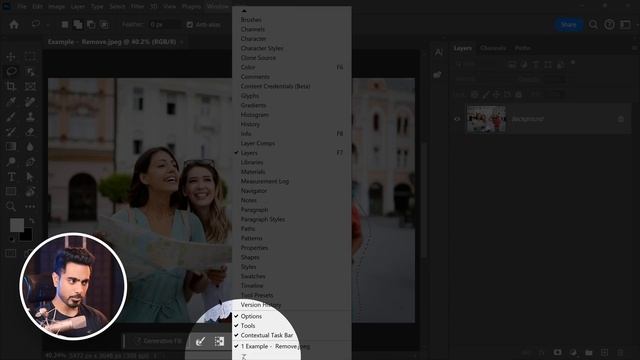Open the Edit Toolbar three-dots menu
Viewport: 640px width, 360px height.
coord(30,207)
